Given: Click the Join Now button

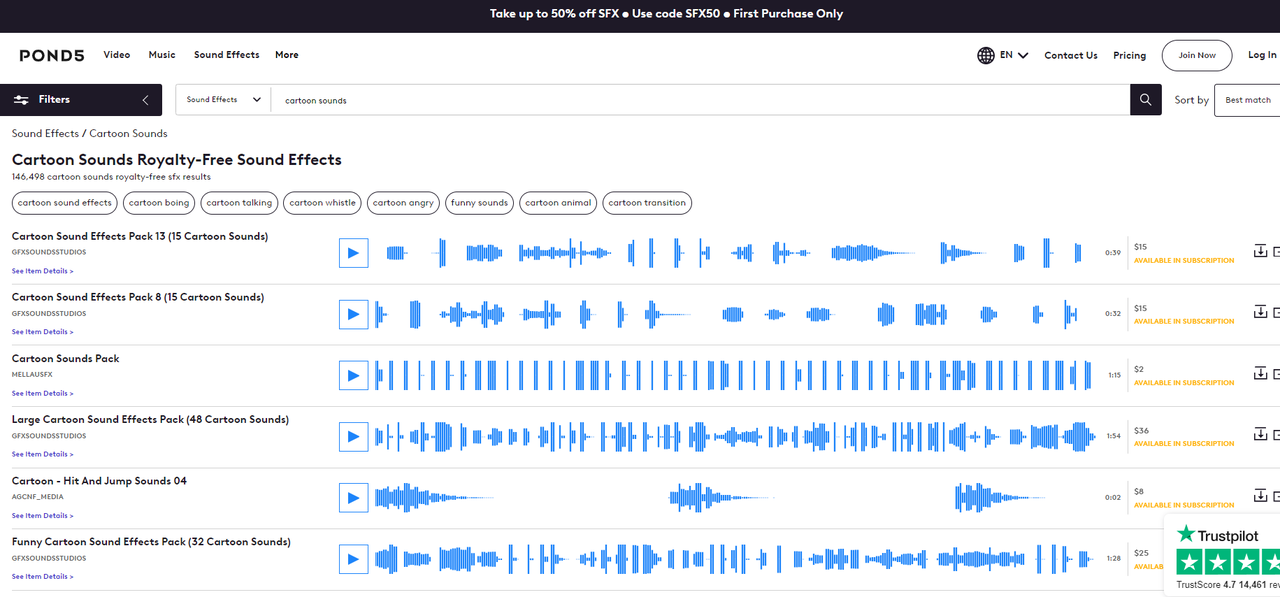Looking at the screenshot, I should [x=1197, y=55].
